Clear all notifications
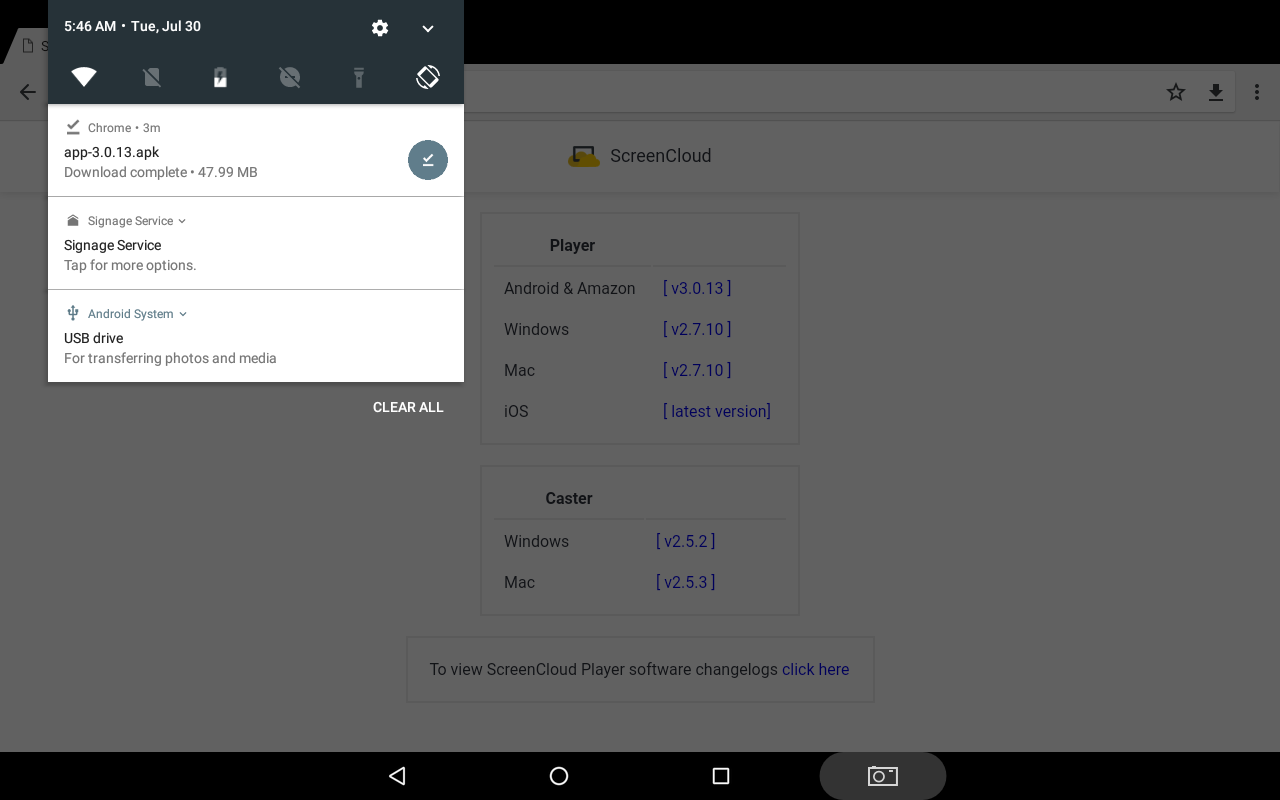The height and width of the screenshot is (800, 1280). [408, 407]
